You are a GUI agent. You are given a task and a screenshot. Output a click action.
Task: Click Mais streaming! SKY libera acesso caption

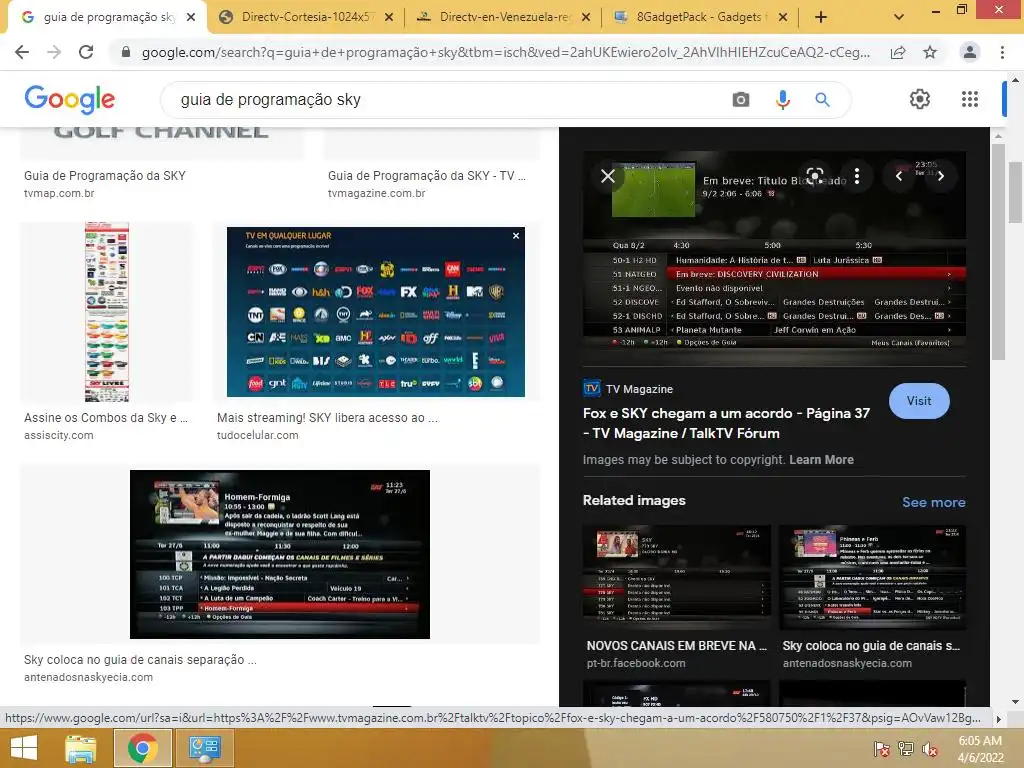[x=327, y=418]
